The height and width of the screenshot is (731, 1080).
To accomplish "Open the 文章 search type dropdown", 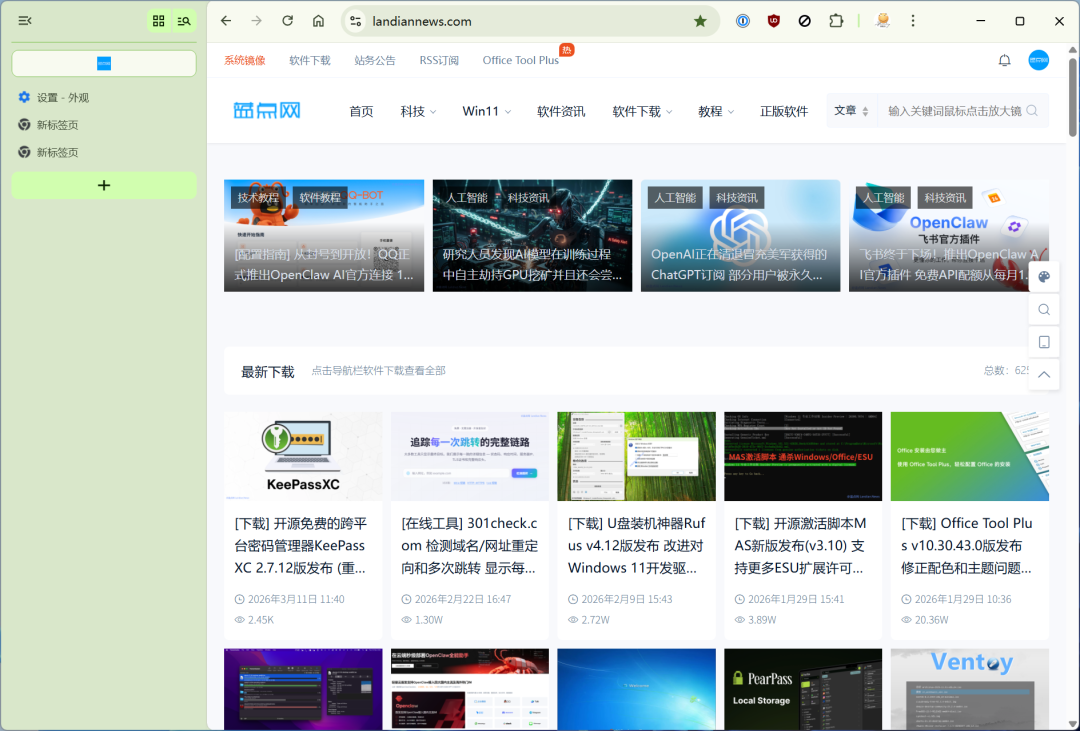I will tap(851, 111).
